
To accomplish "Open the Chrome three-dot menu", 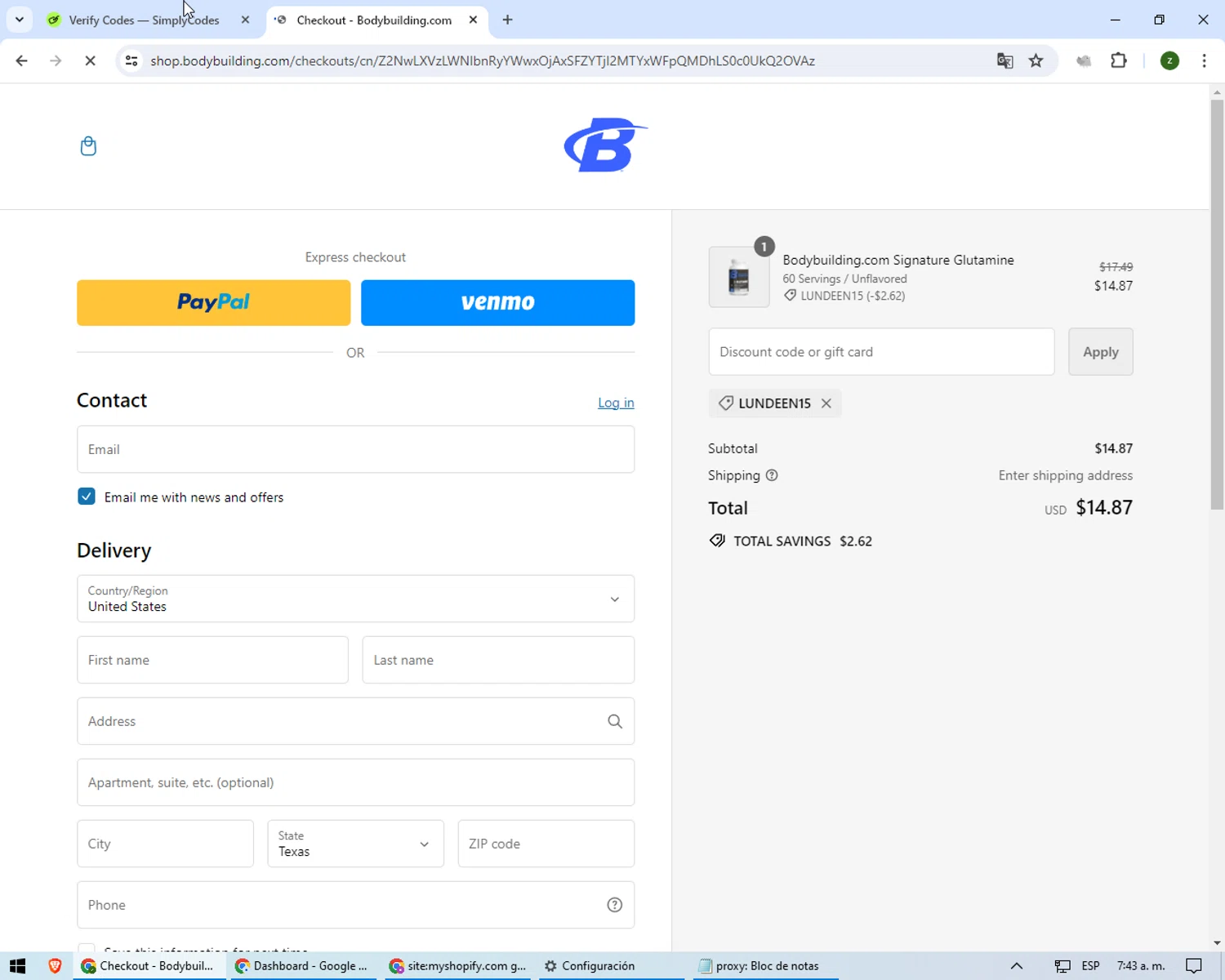I will [1204, 60].
